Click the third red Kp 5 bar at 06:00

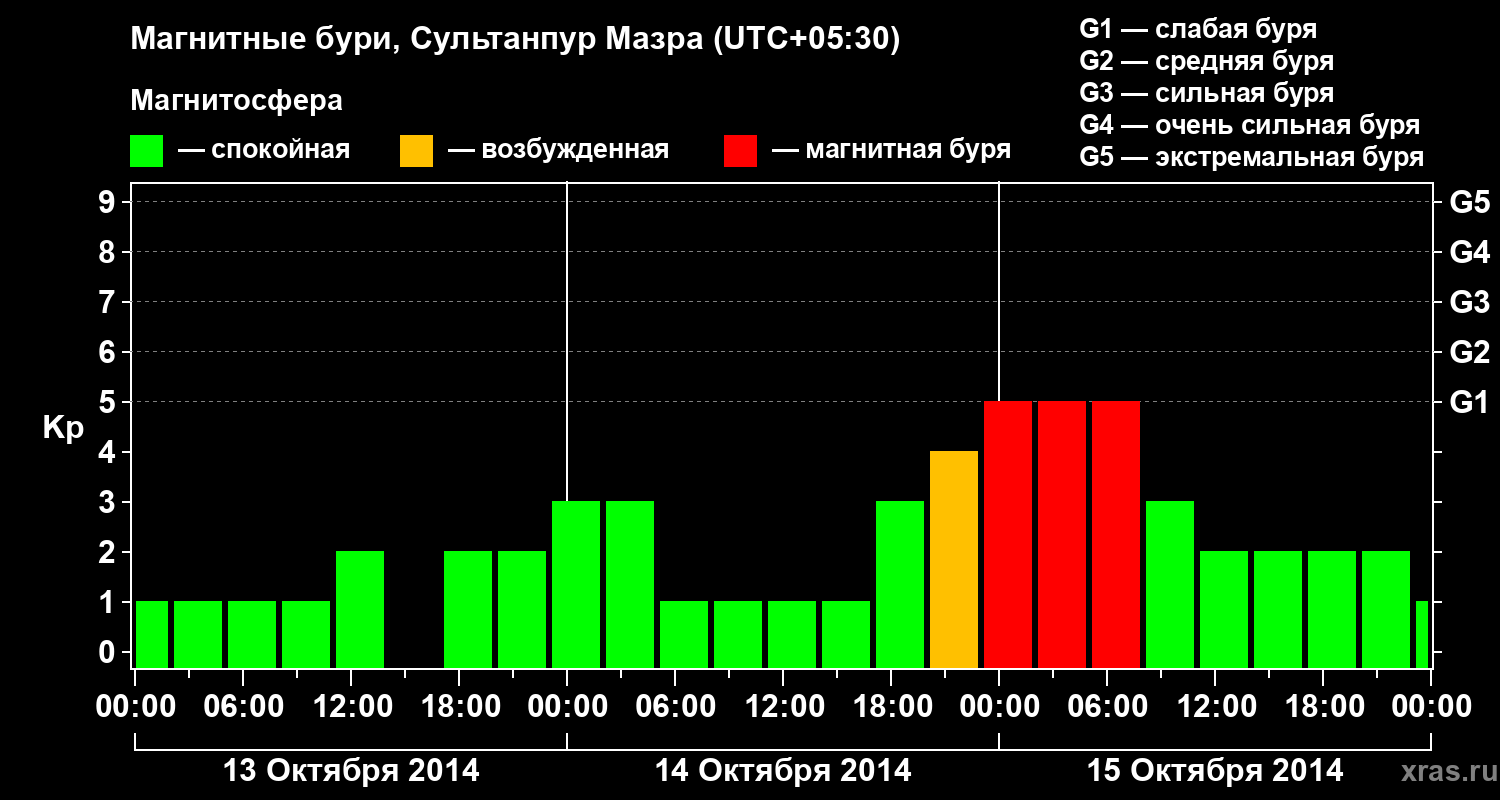1116,535
